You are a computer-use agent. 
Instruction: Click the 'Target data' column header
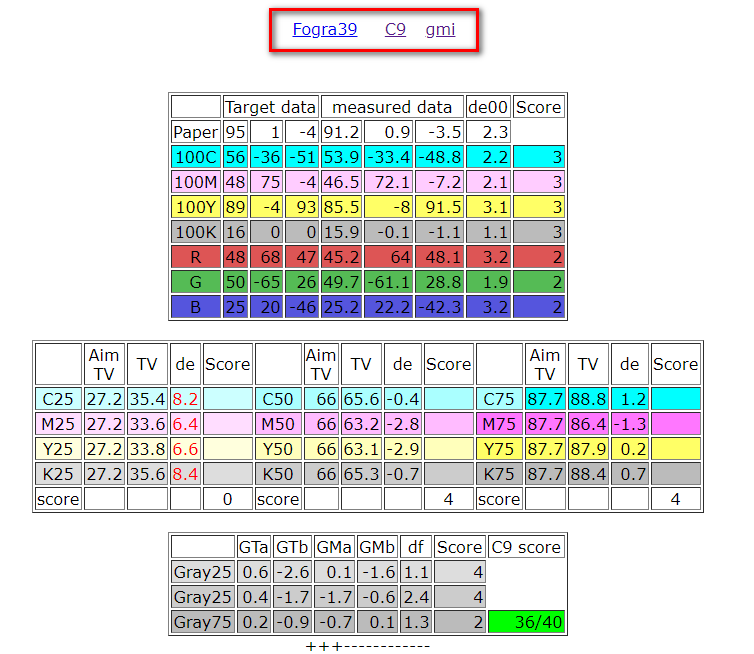coord(270,107)
